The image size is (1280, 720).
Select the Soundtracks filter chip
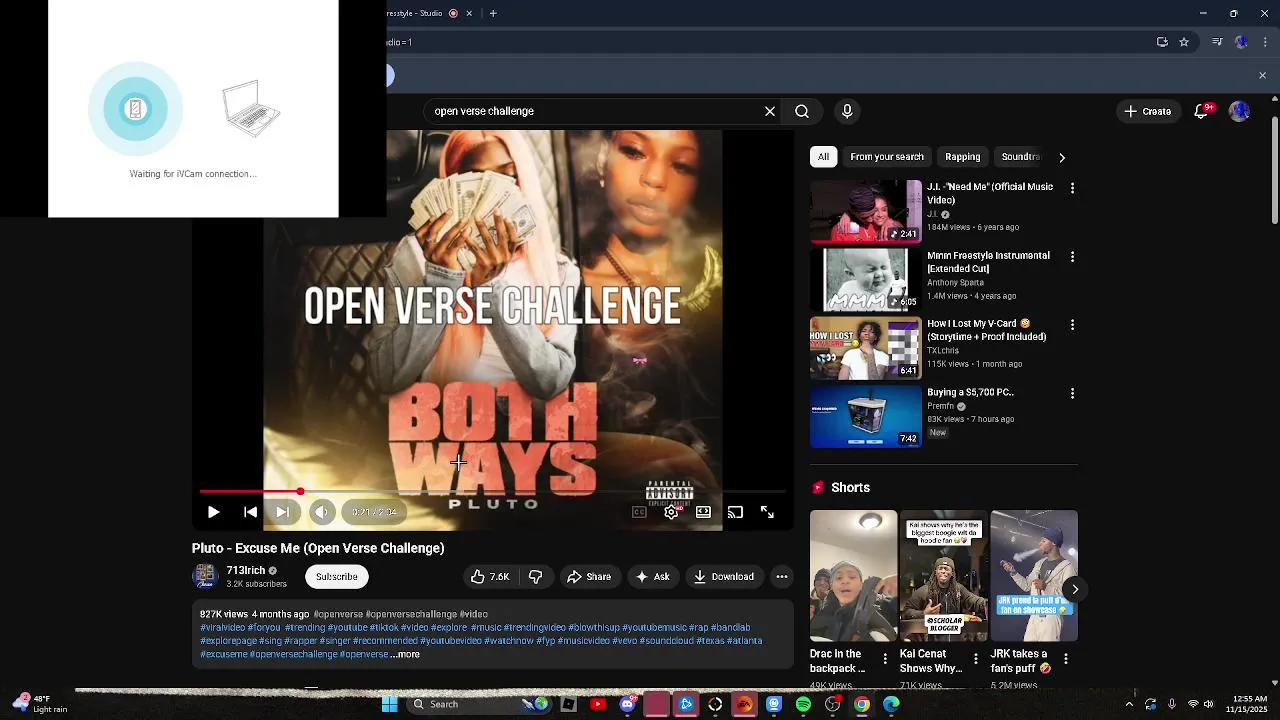click(1020, 156)
